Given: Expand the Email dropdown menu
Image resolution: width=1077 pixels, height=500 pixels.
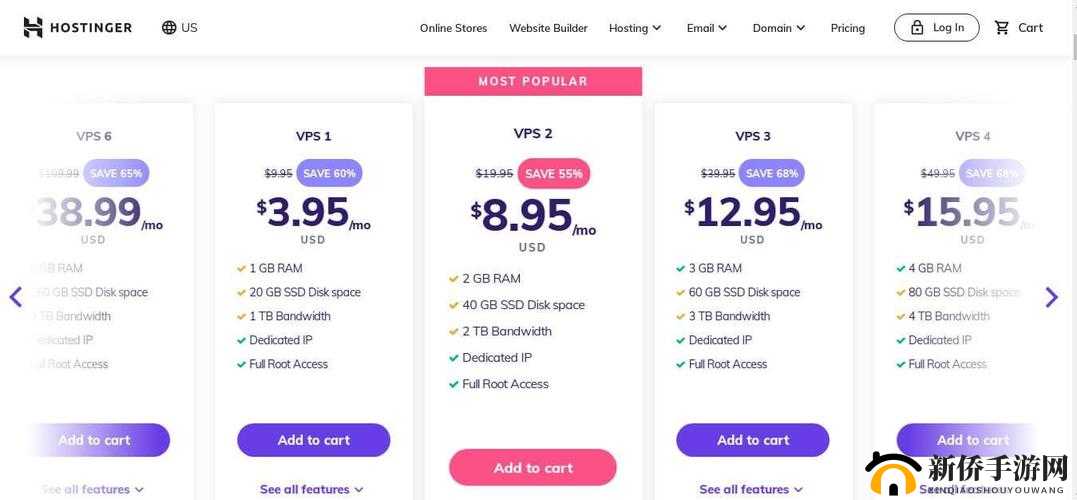Looking at the screenshot, I should (x=707, y=28).
